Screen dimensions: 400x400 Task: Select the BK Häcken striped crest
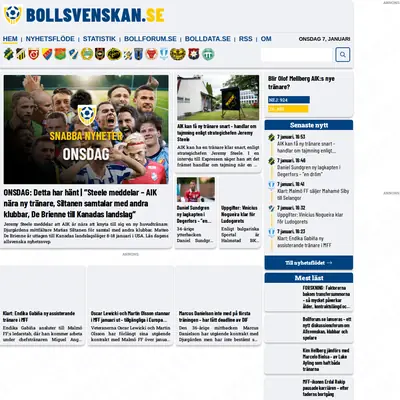21,54
